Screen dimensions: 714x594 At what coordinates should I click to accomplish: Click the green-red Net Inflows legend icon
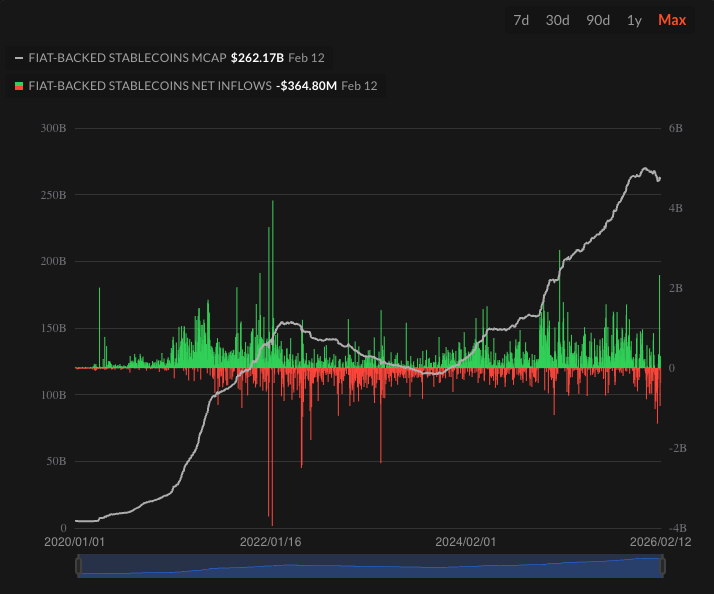pos(19,86)
